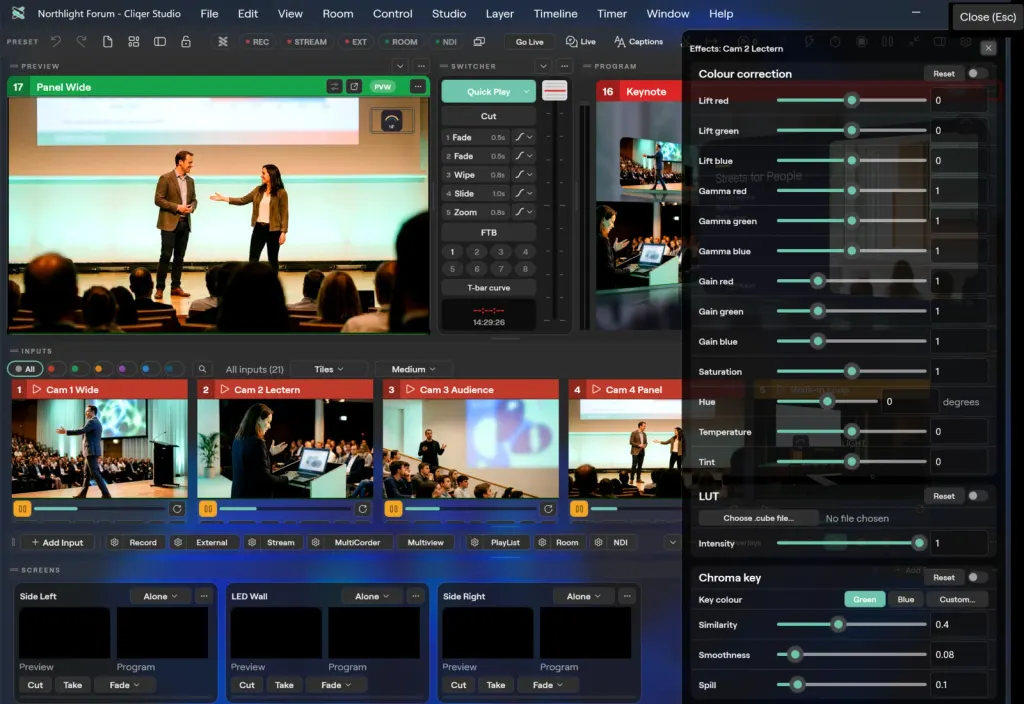This screenshot has height=704, width=1024.
Task: Open the Layer menu
Action: (500, 14)
